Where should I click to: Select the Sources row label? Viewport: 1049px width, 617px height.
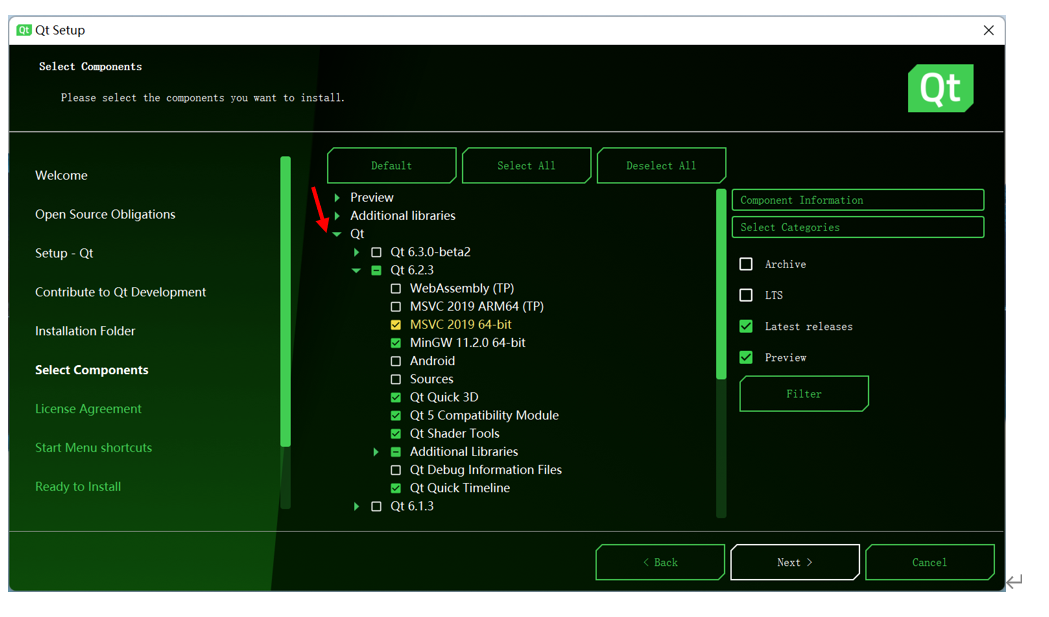[432, 379]
